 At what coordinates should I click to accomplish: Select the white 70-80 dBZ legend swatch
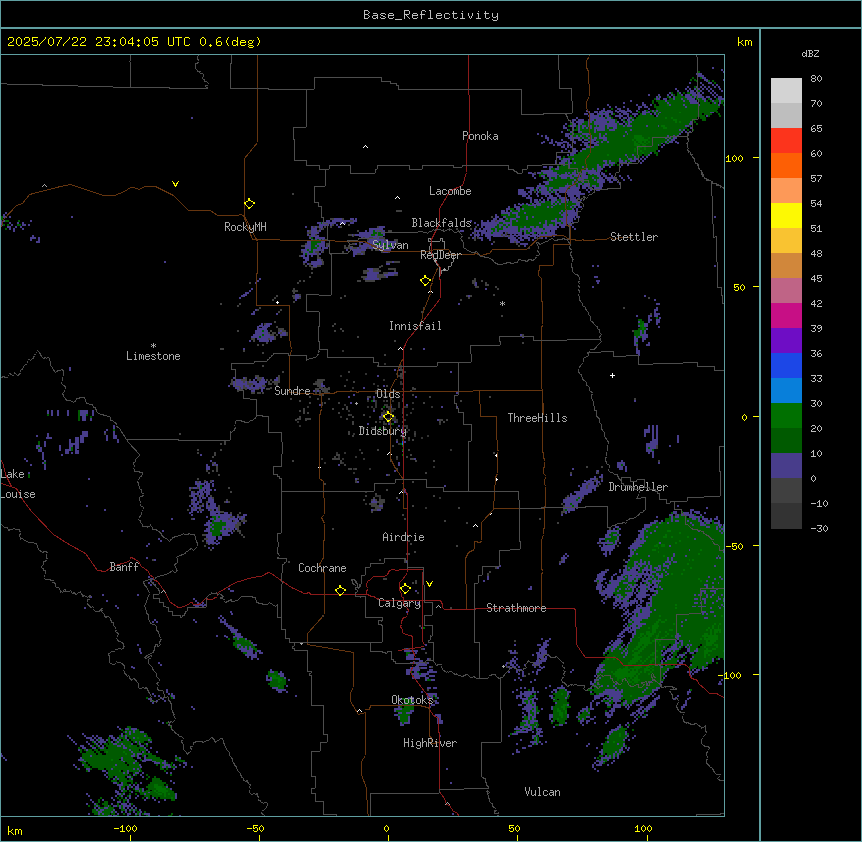point(786,91)
